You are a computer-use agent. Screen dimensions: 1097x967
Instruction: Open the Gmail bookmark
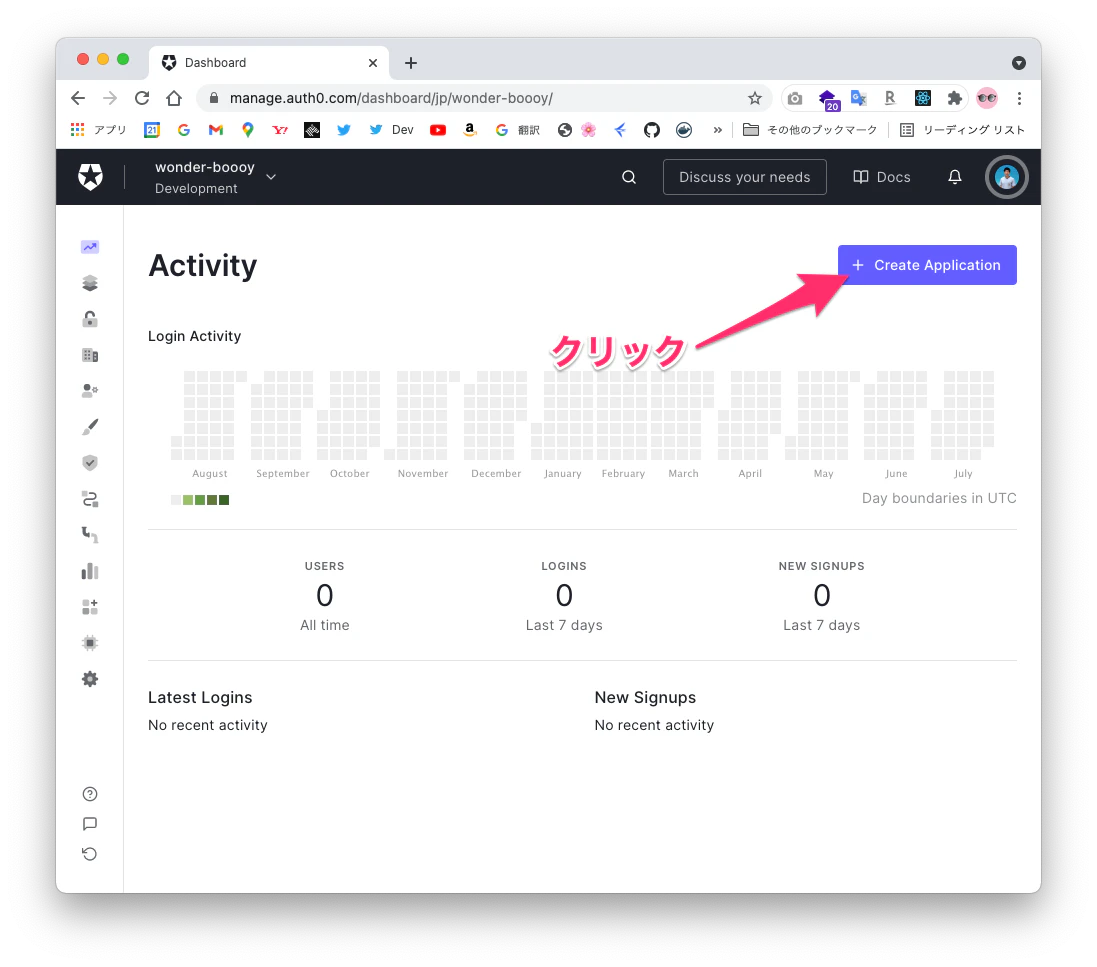[x=215, y=130]
